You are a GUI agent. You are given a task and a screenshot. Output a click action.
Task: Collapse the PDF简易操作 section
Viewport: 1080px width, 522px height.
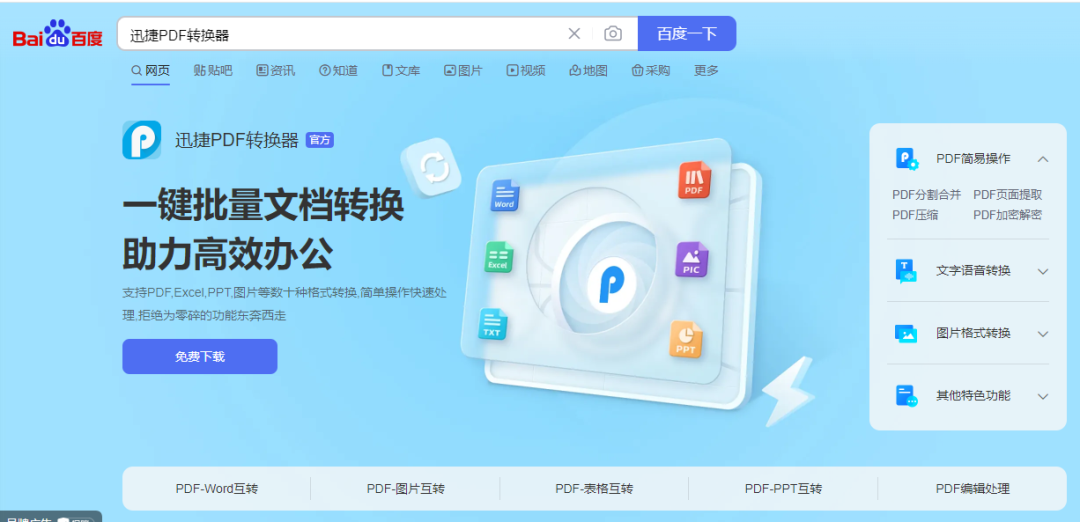tap(1043, 159)
